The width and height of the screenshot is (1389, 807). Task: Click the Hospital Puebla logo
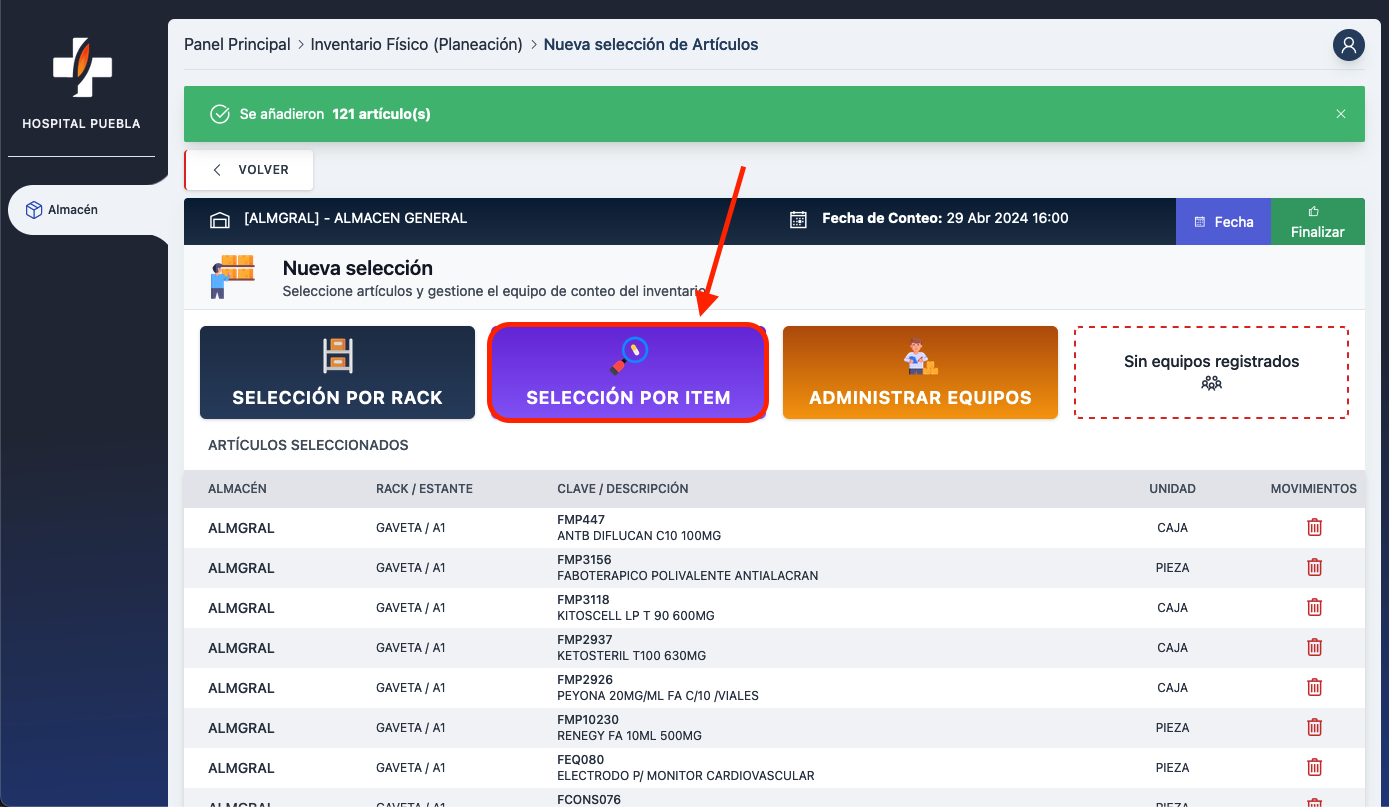[82, 70]
